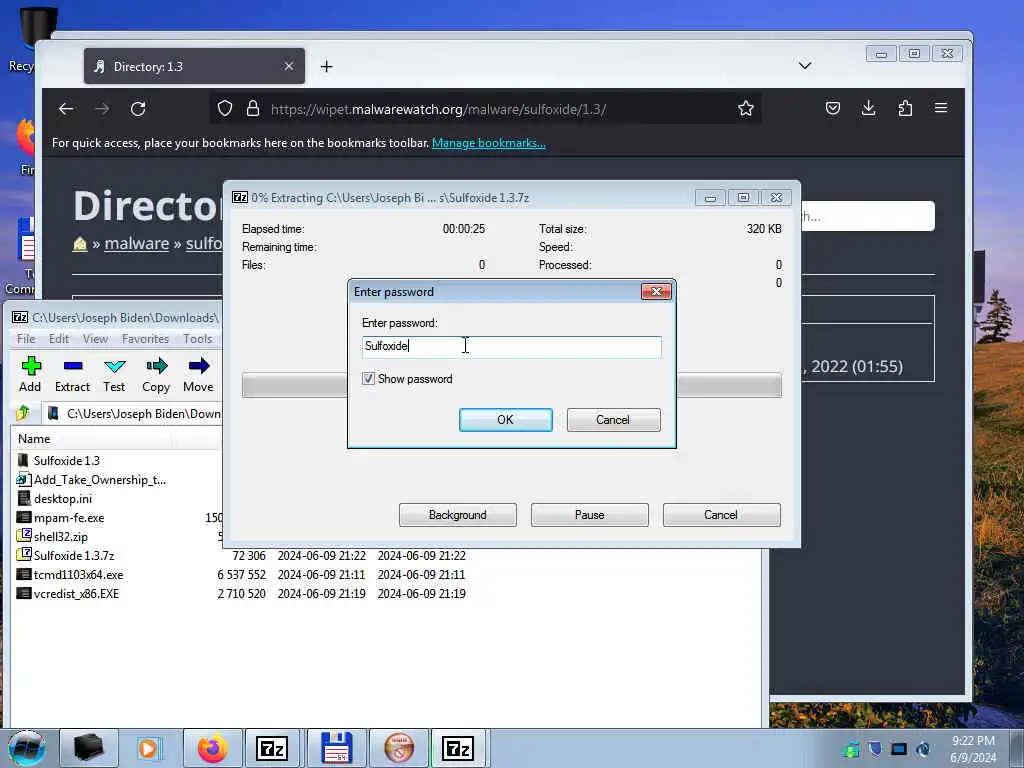1024x768 pixels.
Task: Click the rightmost 7-Zip taskbar icon
Action: (x=458, y=748)
